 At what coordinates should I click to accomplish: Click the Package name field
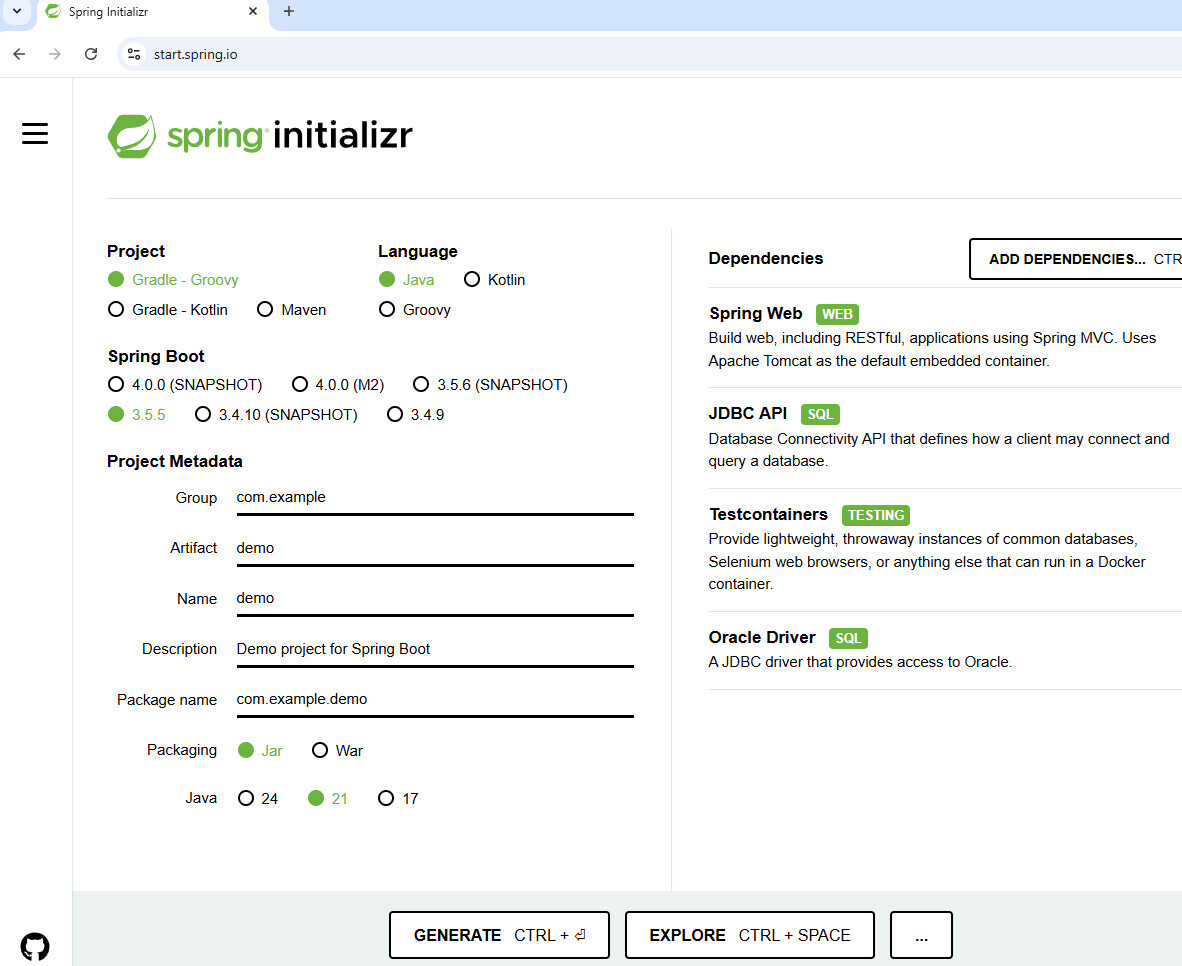[x=435, y=700]
